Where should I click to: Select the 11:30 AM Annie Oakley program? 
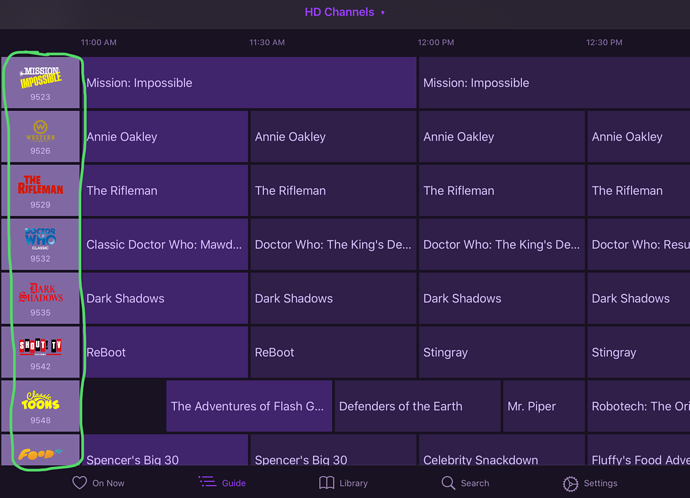pyautogui.click(x=334, y=137)
